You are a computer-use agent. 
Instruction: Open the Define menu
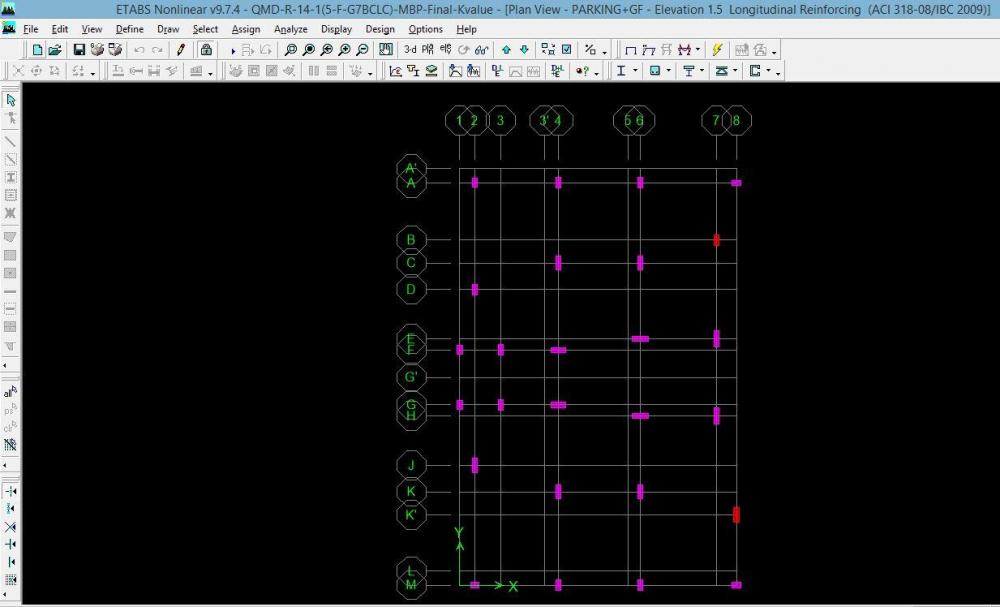click(x=129, y=29)
